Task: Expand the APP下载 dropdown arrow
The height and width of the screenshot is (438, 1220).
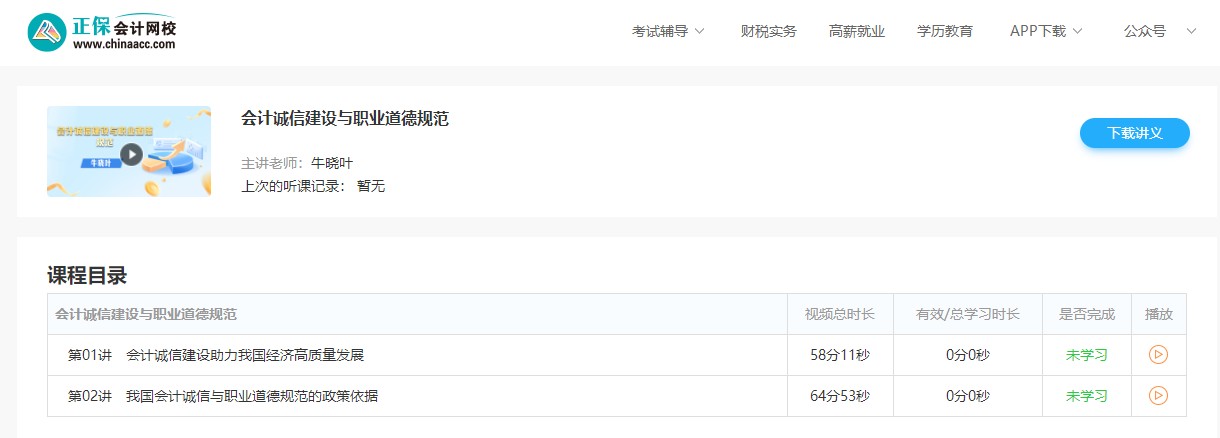Action: click(1077, 31)
